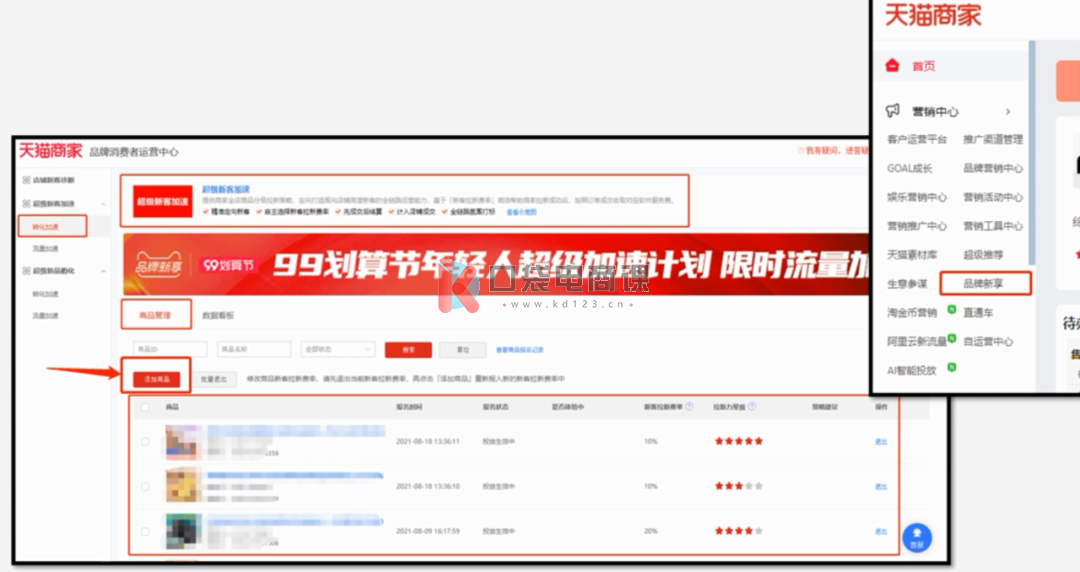Open 娱乐营销中心 menu entry

click(x=917, y=197)
